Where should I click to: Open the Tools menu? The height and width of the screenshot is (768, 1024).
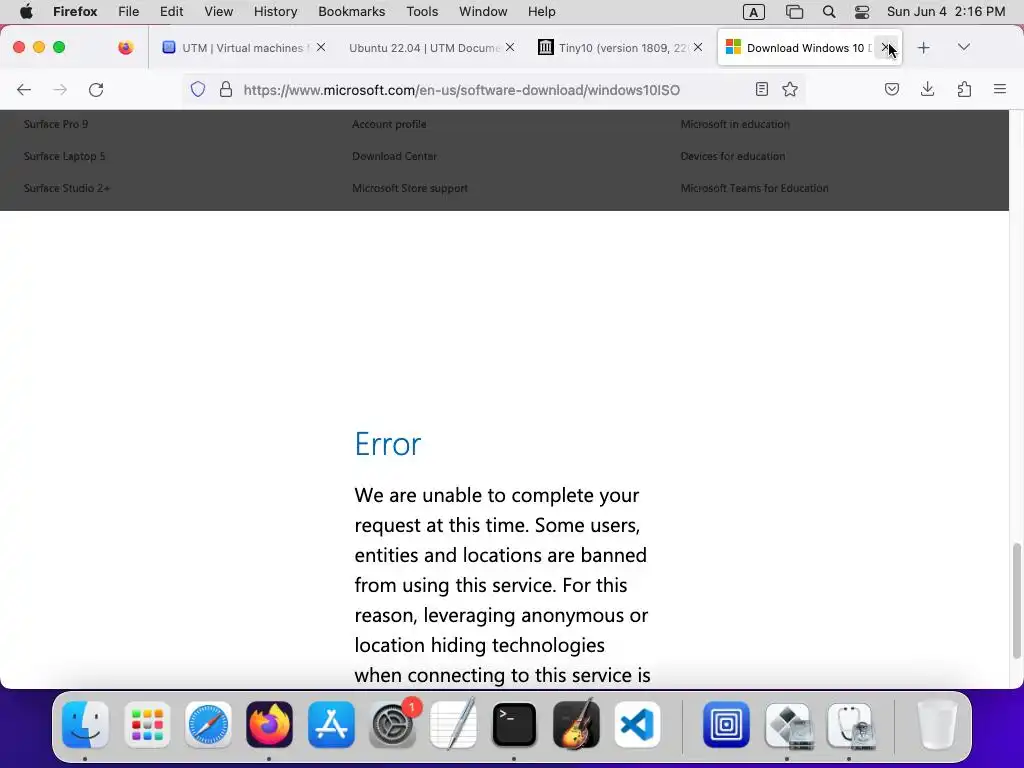tap(422, 12)
